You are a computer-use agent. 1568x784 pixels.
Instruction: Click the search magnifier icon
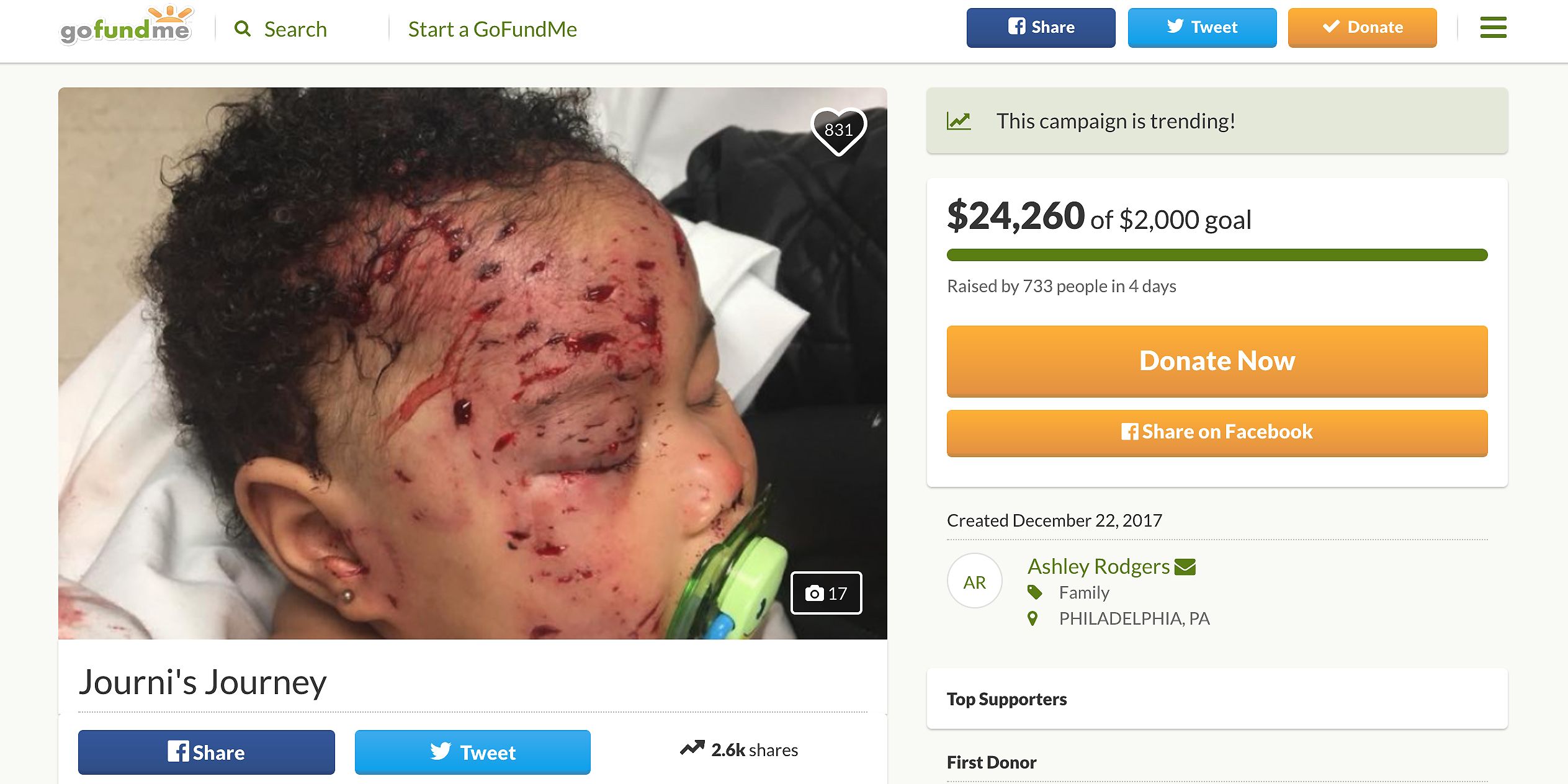[x=243, y=29]
